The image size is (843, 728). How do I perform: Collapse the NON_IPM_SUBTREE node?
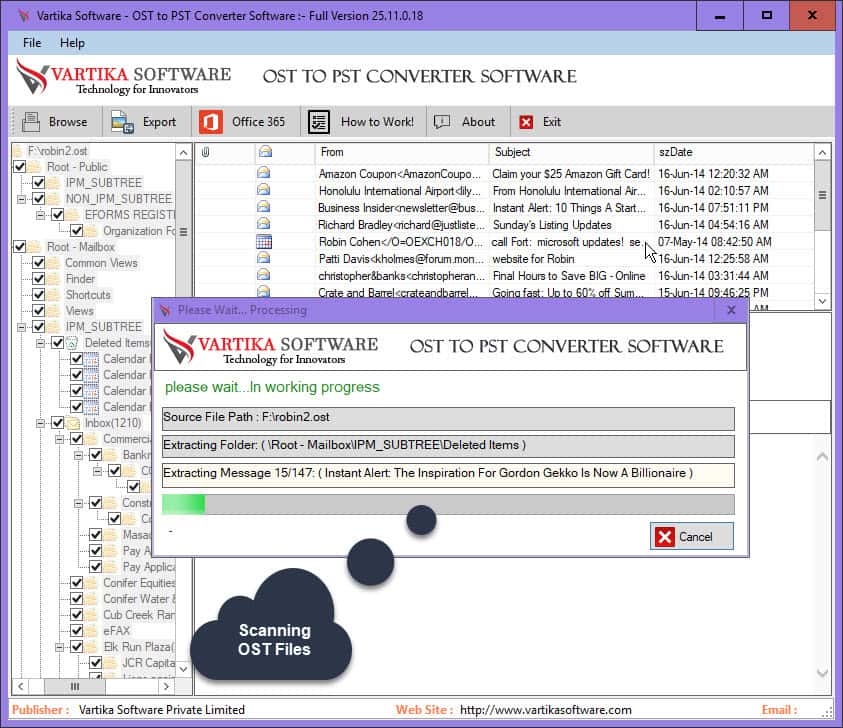(21, 199)
